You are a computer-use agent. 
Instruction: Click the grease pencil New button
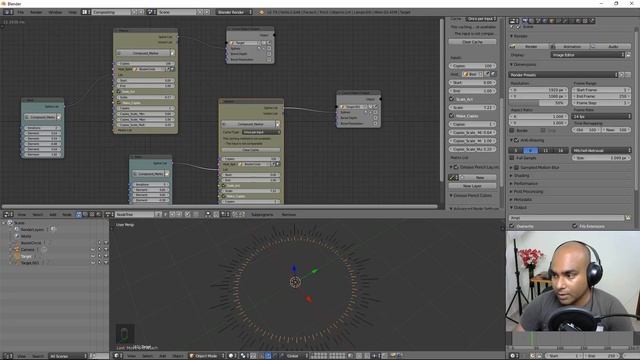coord(480,178)
